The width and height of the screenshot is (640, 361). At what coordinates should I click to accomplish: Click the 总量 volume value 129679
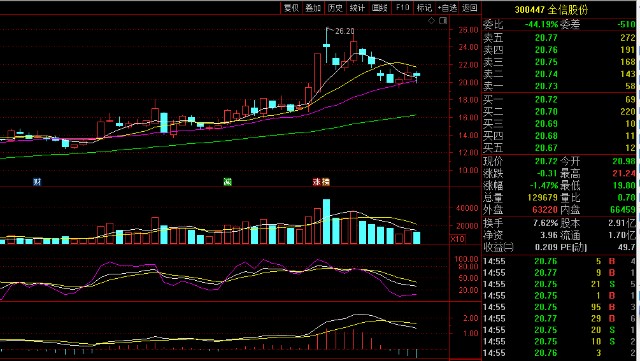(542, 198)
